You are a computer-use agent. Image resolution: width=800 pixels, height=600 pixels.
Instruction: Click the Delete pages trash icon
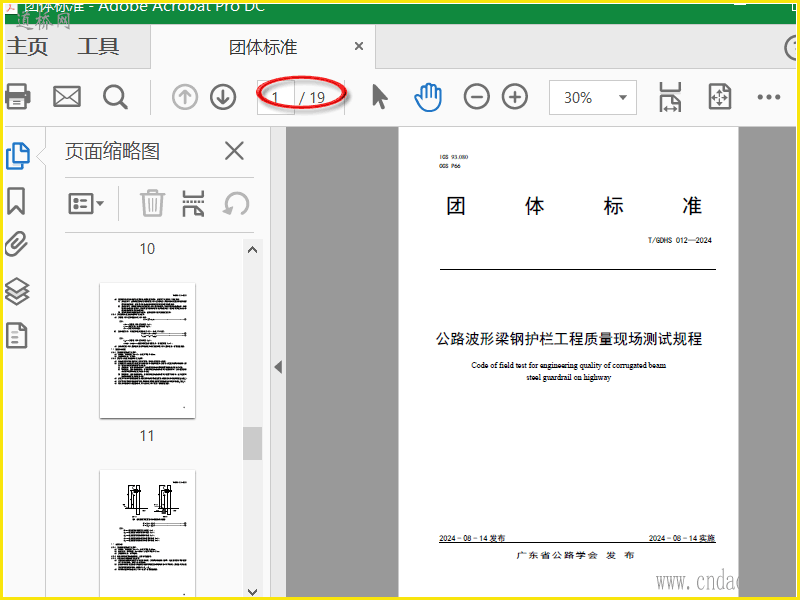coord(152,204)
